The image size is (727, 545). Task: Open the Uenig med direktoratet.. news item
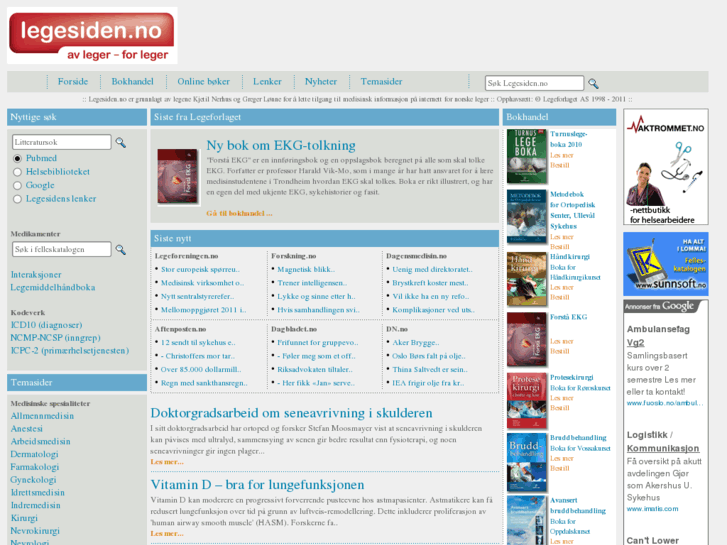(x=432, y=269)
